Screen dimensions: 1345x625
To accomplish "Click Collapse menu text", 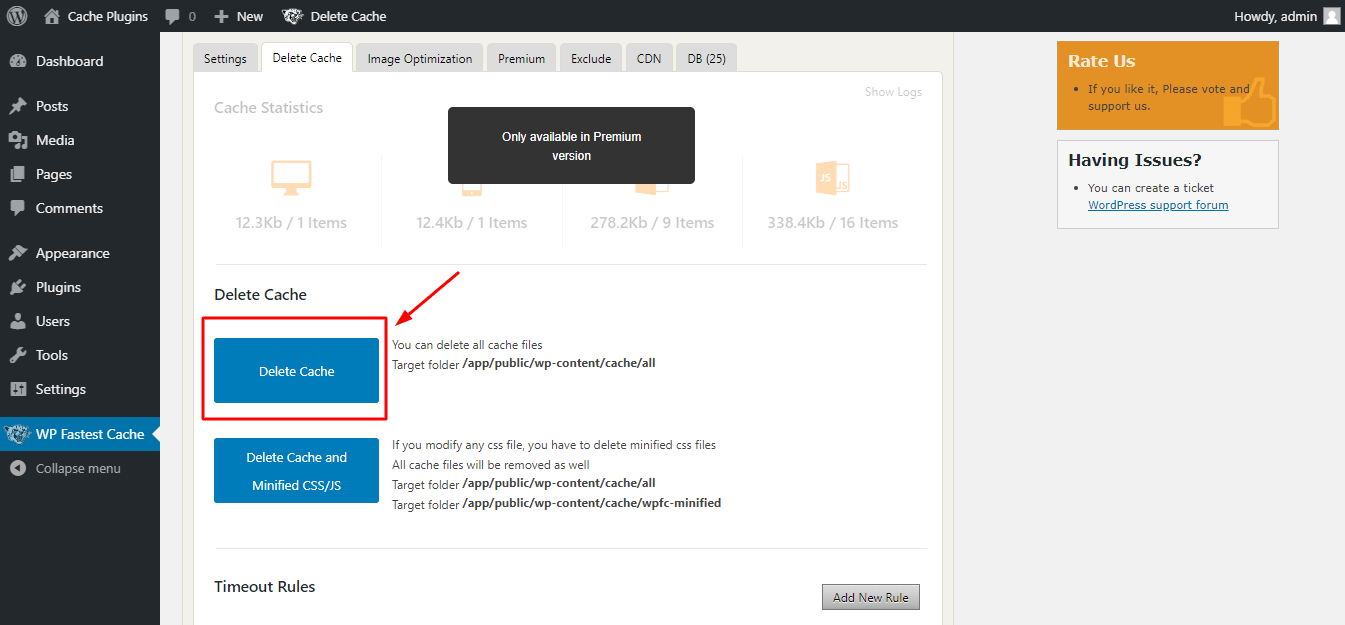I will (x=78, y=468).
